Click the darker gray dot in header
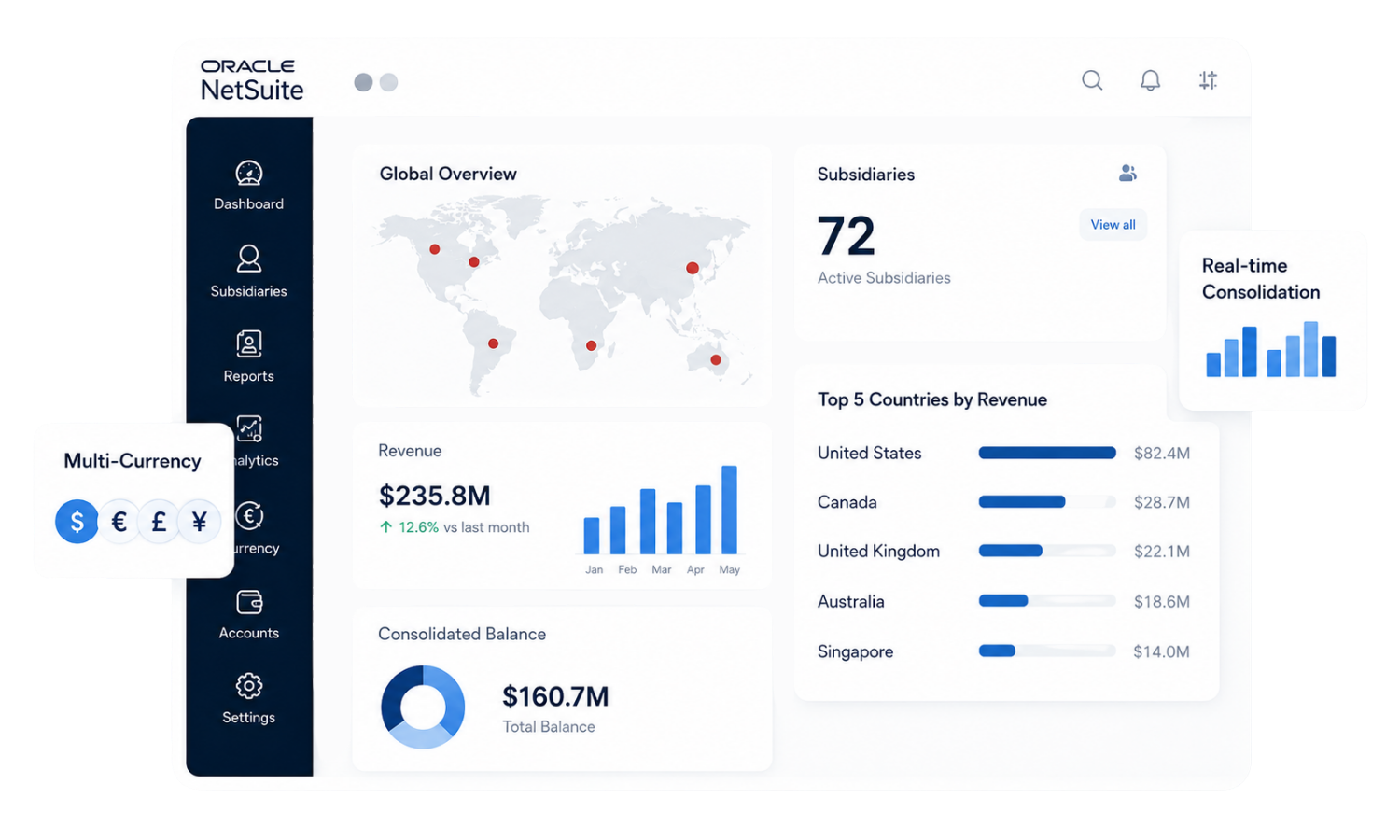Screen dimensions: 1400x840 tap(364, 82)
